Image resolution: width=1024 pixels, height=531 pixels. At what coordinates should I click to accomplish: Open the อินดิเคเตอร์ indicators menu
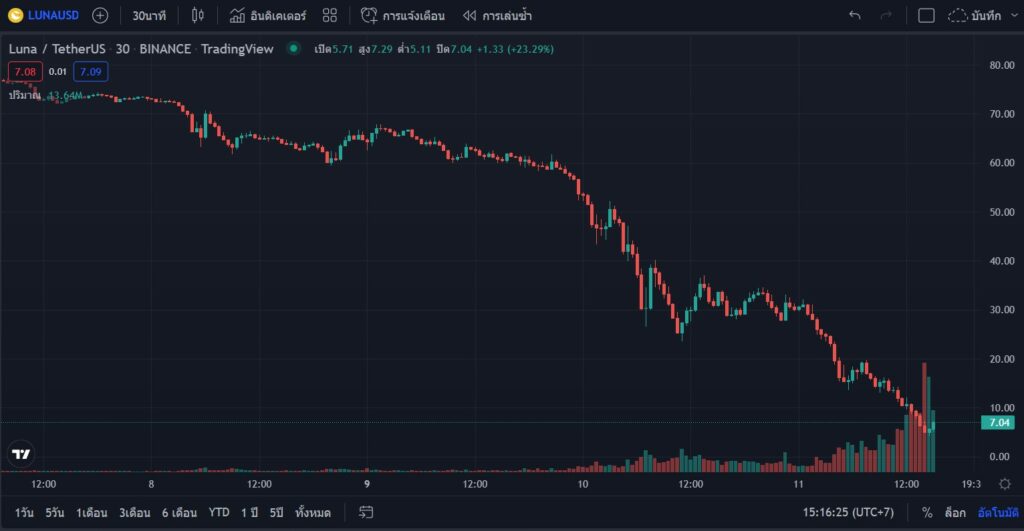click(x=268, y=15)
